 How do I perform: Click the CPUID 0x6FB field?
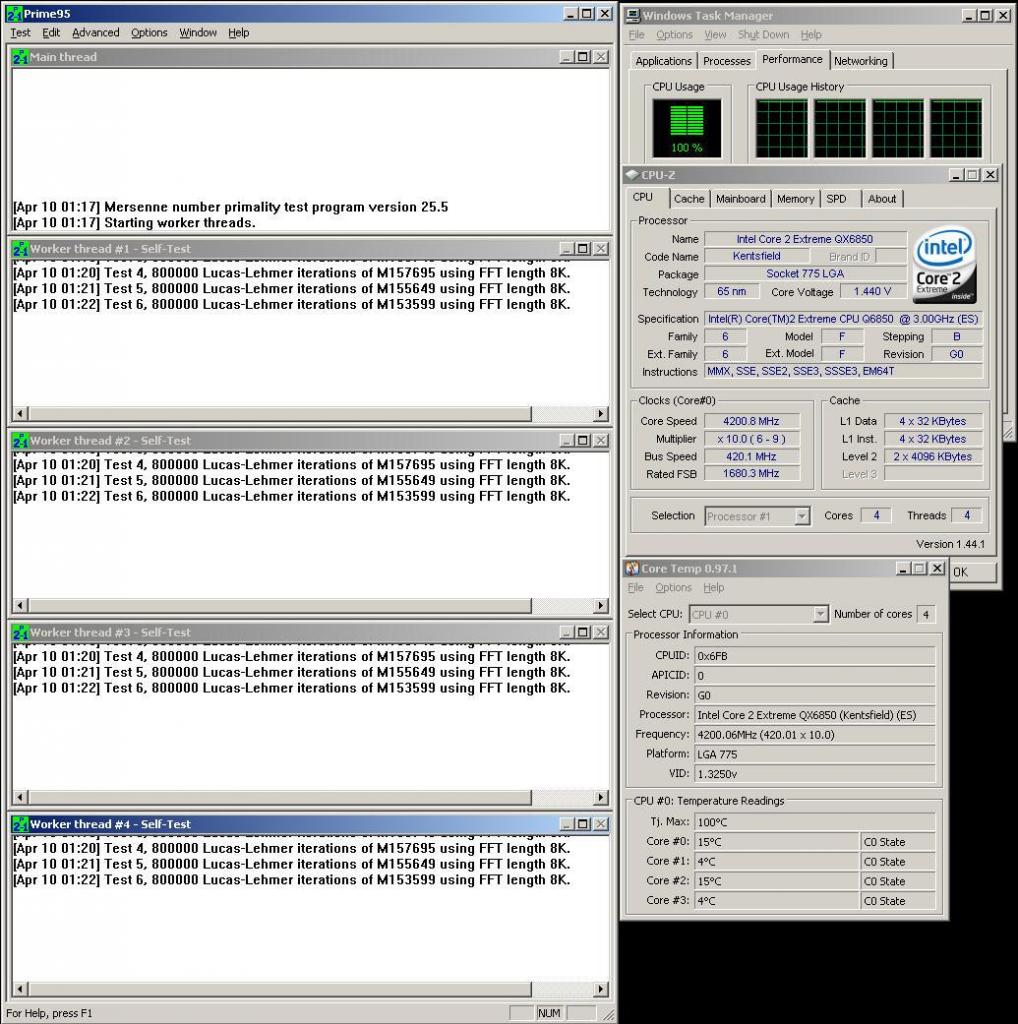[814, 656]
